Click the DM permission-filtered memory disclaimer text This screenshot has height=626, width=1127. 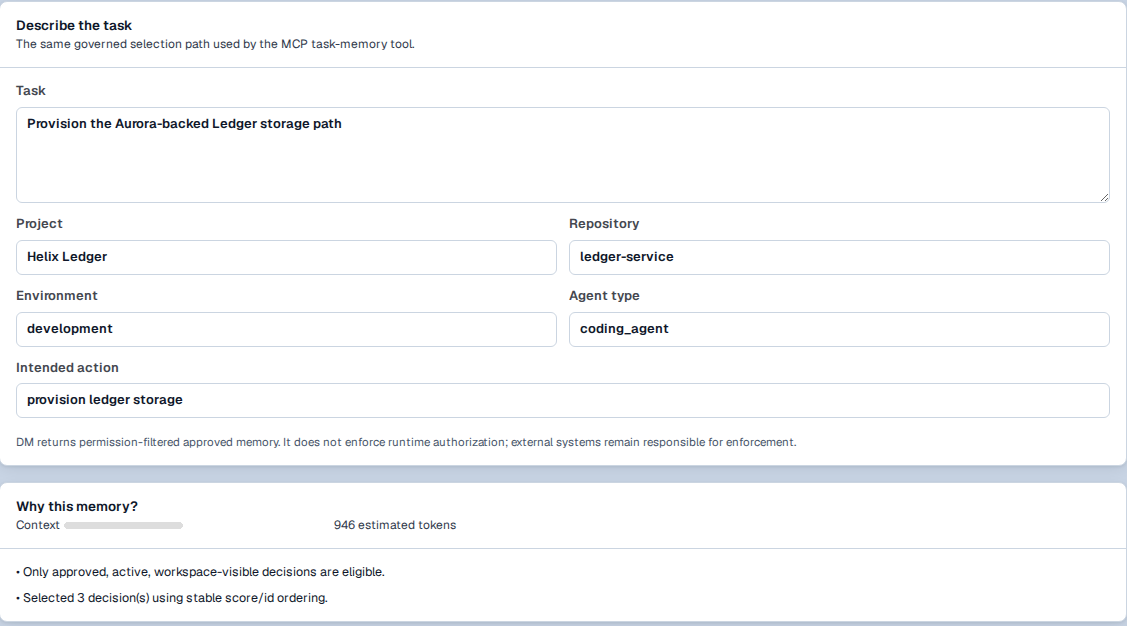pos(406,442)
